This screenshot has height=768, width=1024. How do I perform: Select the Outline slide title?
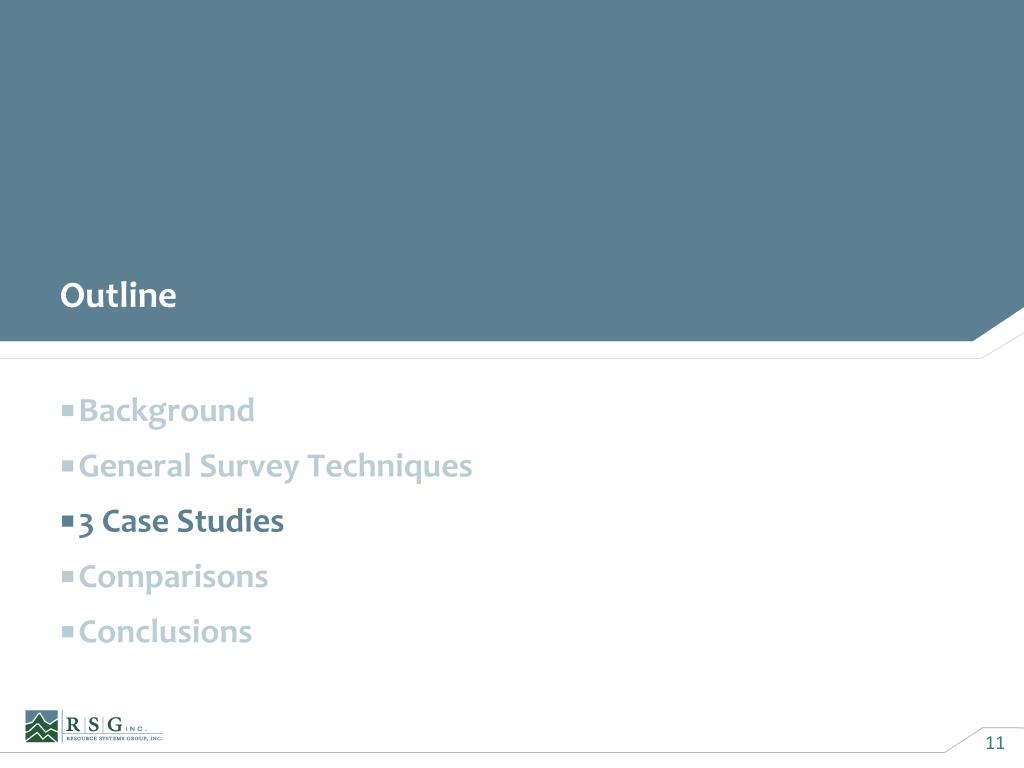(118, 295)
